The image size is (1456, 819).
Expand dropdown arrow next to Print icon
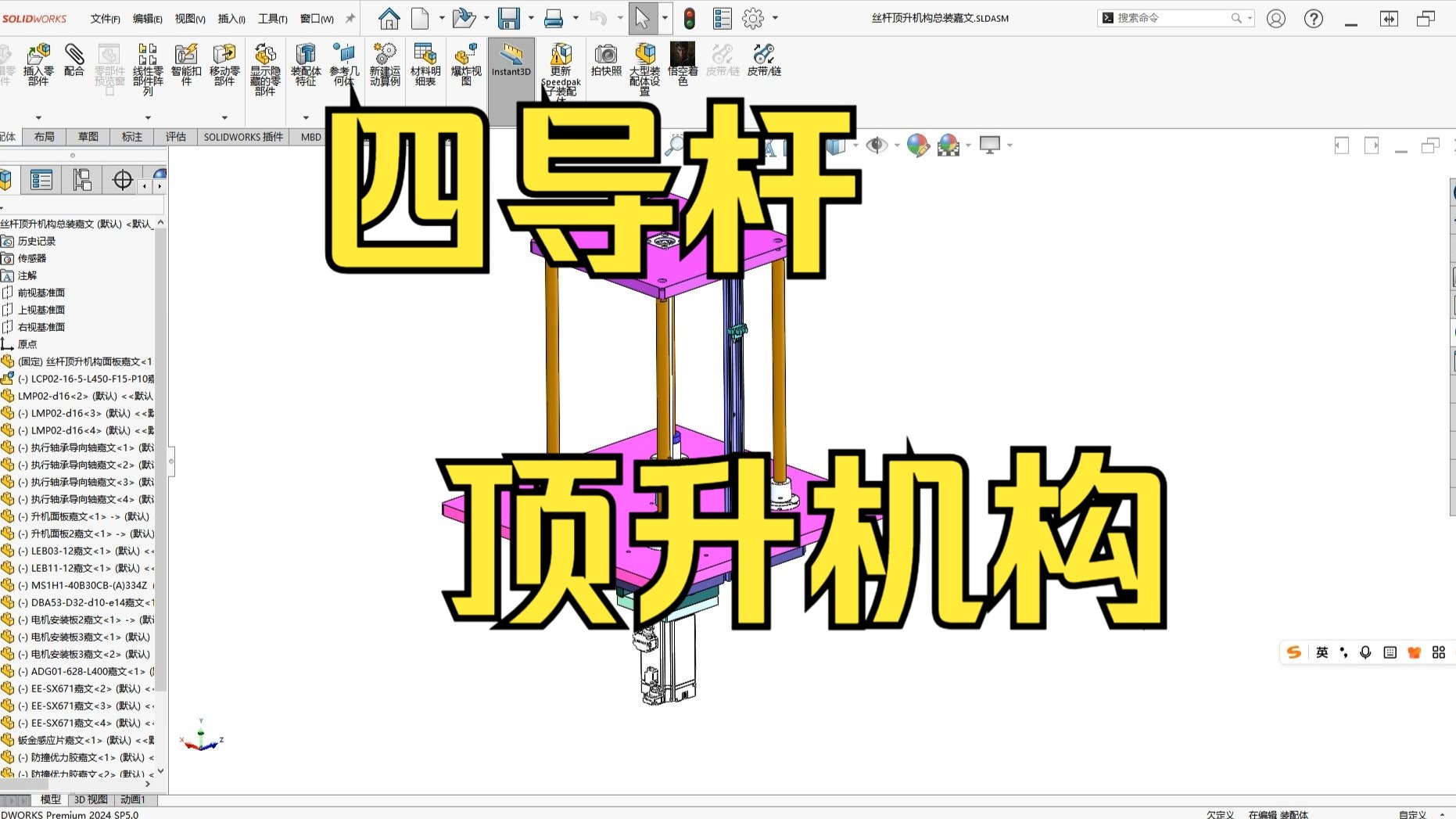(576, 18)
